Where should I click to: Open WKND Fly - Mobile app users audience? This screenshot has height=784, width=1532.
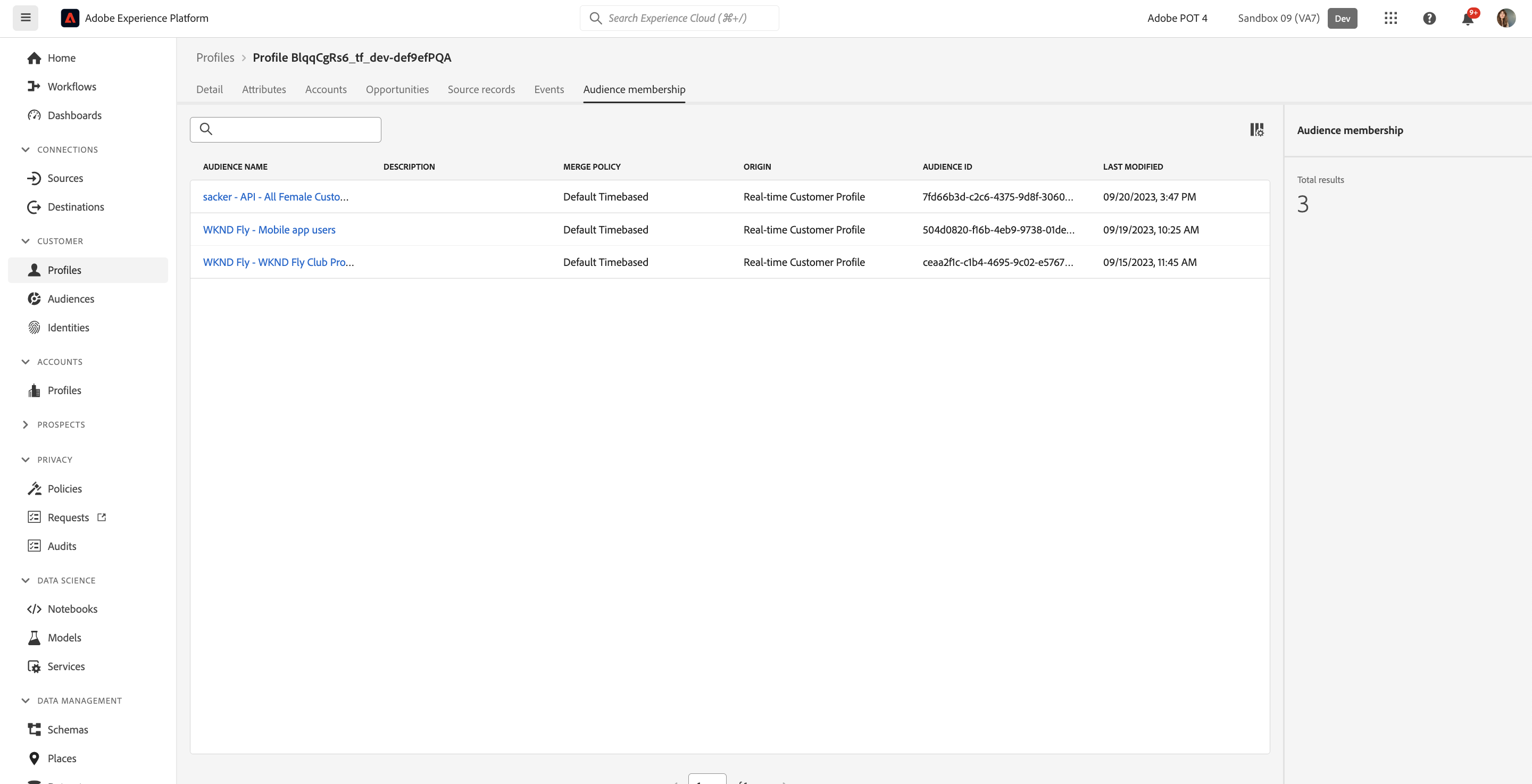[x=269, y=230]
